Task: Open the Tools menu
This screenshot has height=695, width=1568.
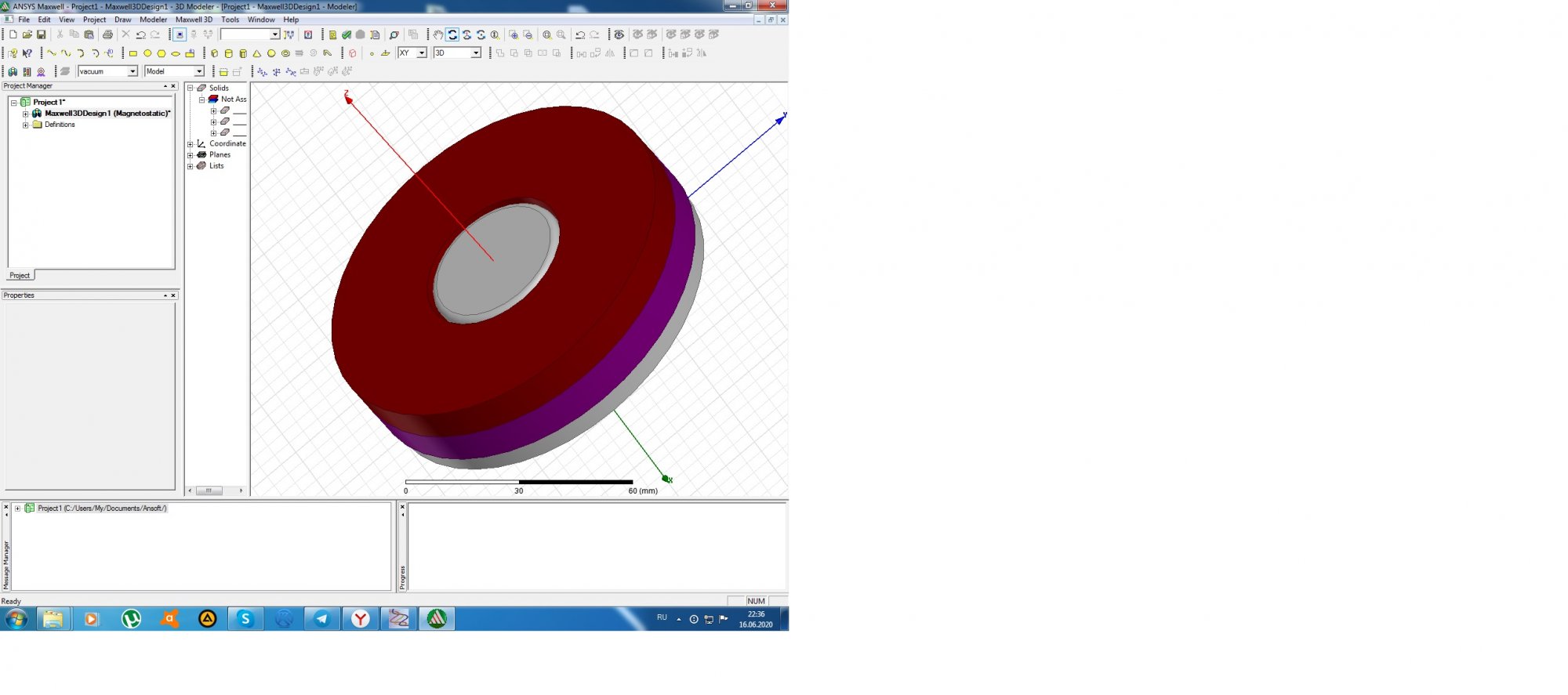Action: coord(230,20)
